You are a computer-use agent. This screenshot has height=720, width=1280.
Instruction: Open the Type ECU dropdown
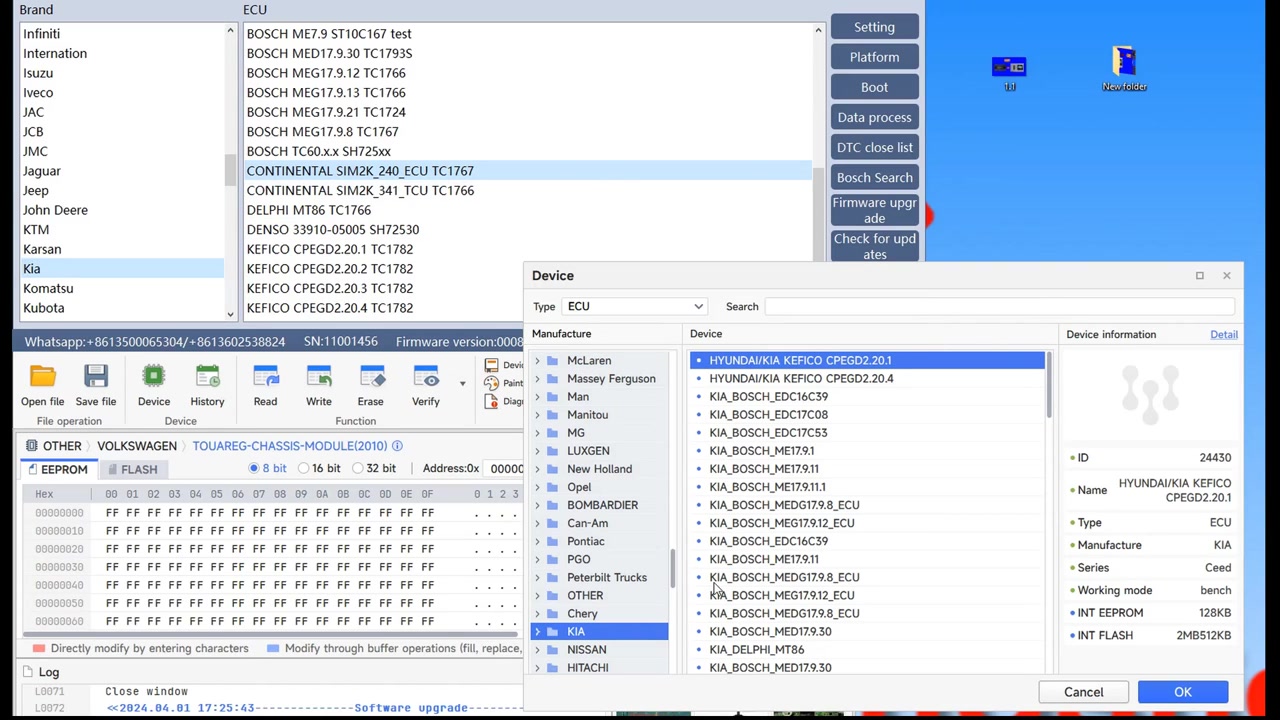pos(635,307)
